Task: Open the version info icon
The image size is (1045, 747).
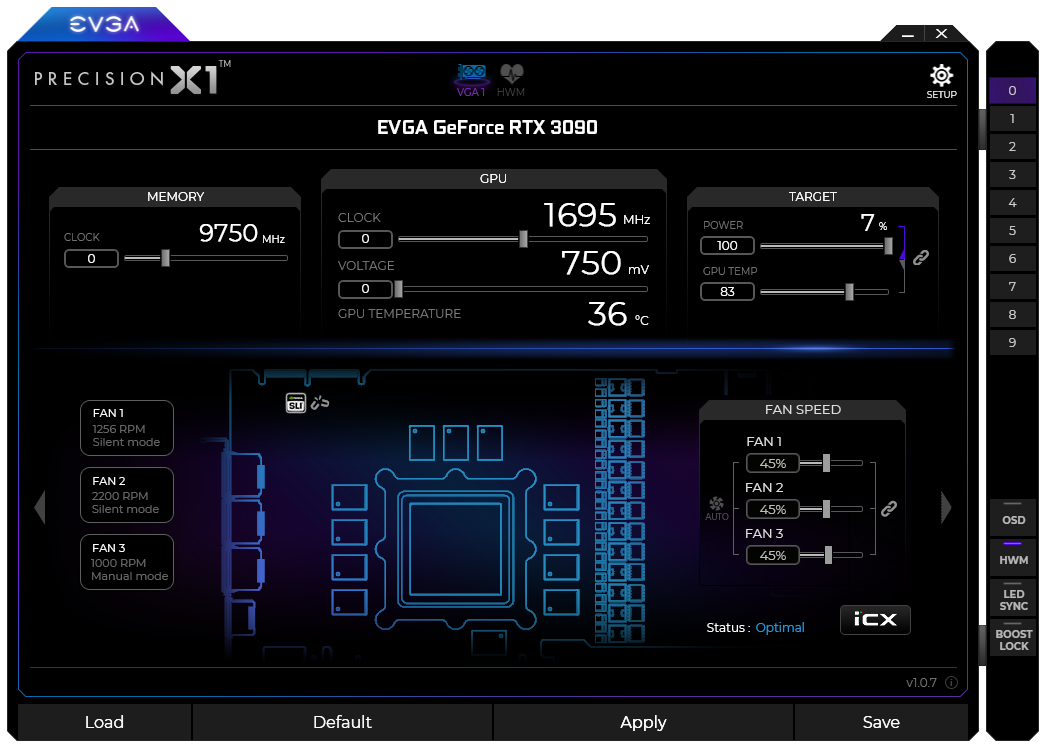Action: coord(951,682)
